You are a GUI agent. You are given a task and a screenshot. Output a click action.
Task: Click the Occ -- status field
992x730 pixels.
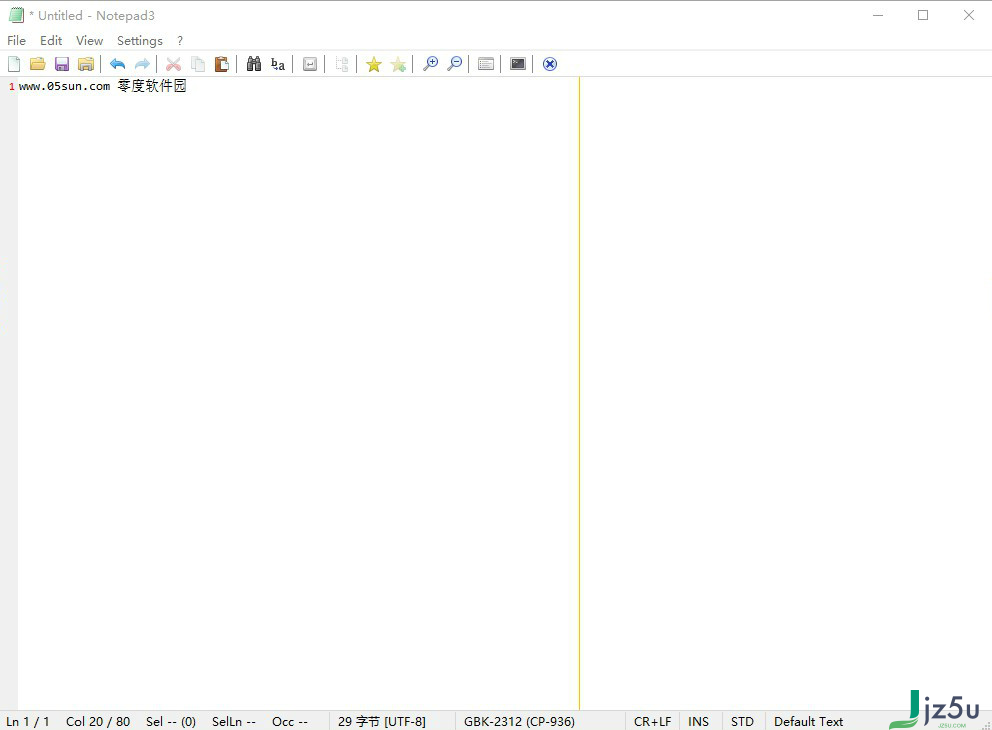[290, 721]
